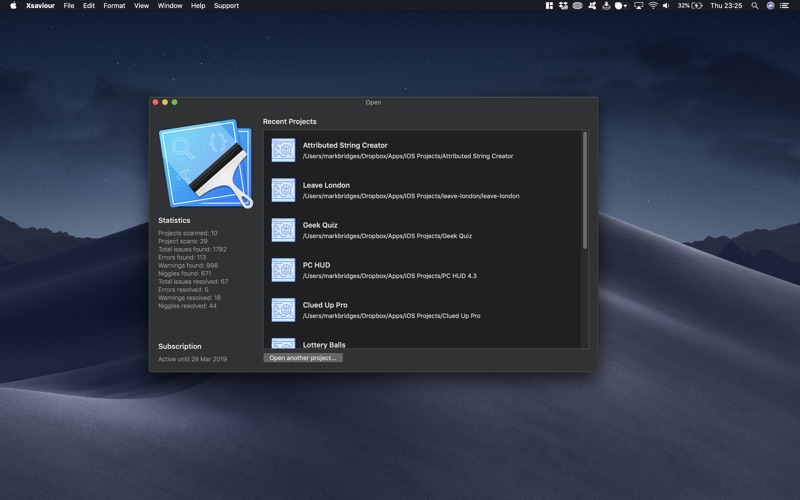Viewport: 800px width, 500px height.
Task: Click the Open another project button
Action: [x=303, y=357]
